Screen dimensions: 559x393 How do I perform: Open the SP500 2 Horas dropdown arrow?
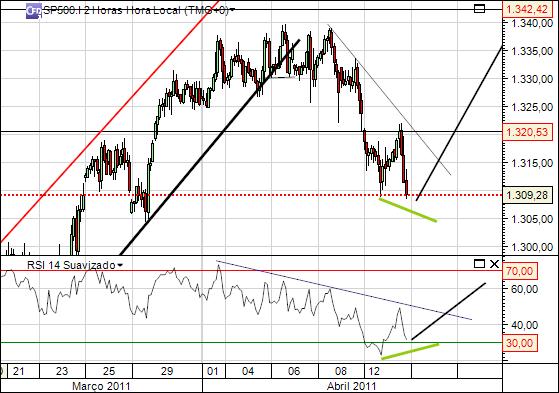(x=232, y=10)
